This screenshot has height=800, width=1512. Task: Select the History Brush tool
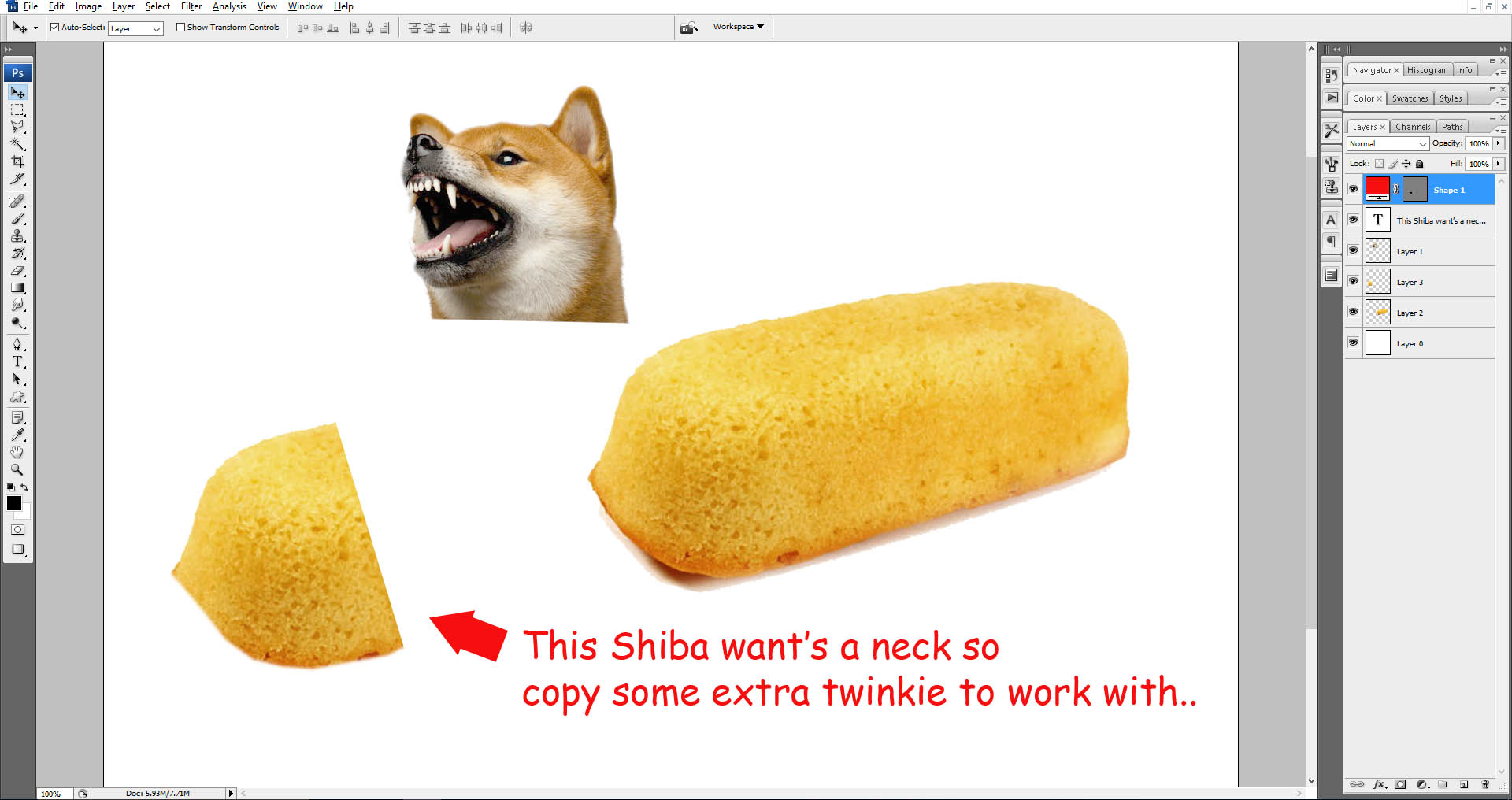pyautogui.click(x=17, y=254)
